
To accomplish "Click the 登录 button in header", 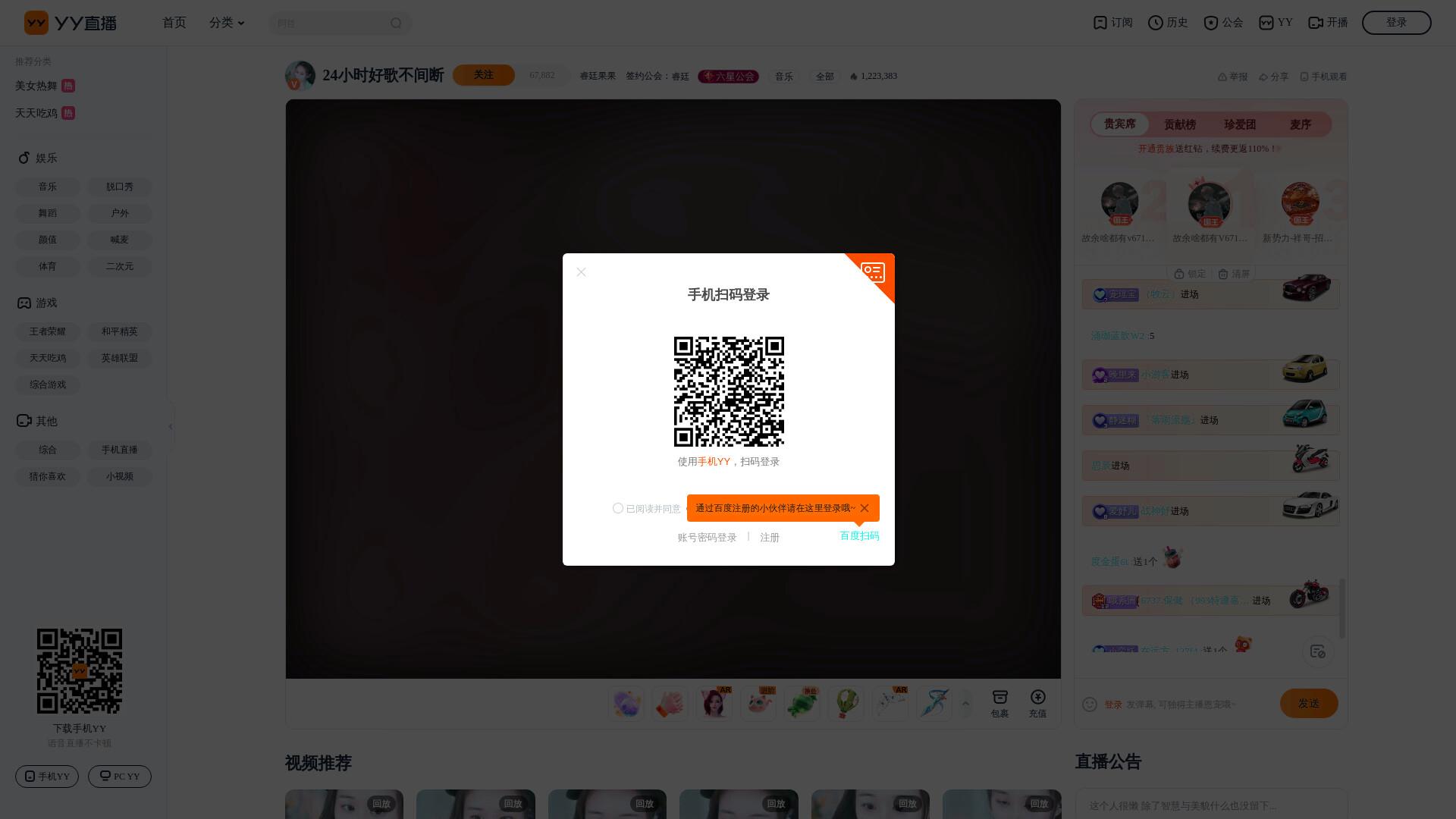I will click(1396, 23).
